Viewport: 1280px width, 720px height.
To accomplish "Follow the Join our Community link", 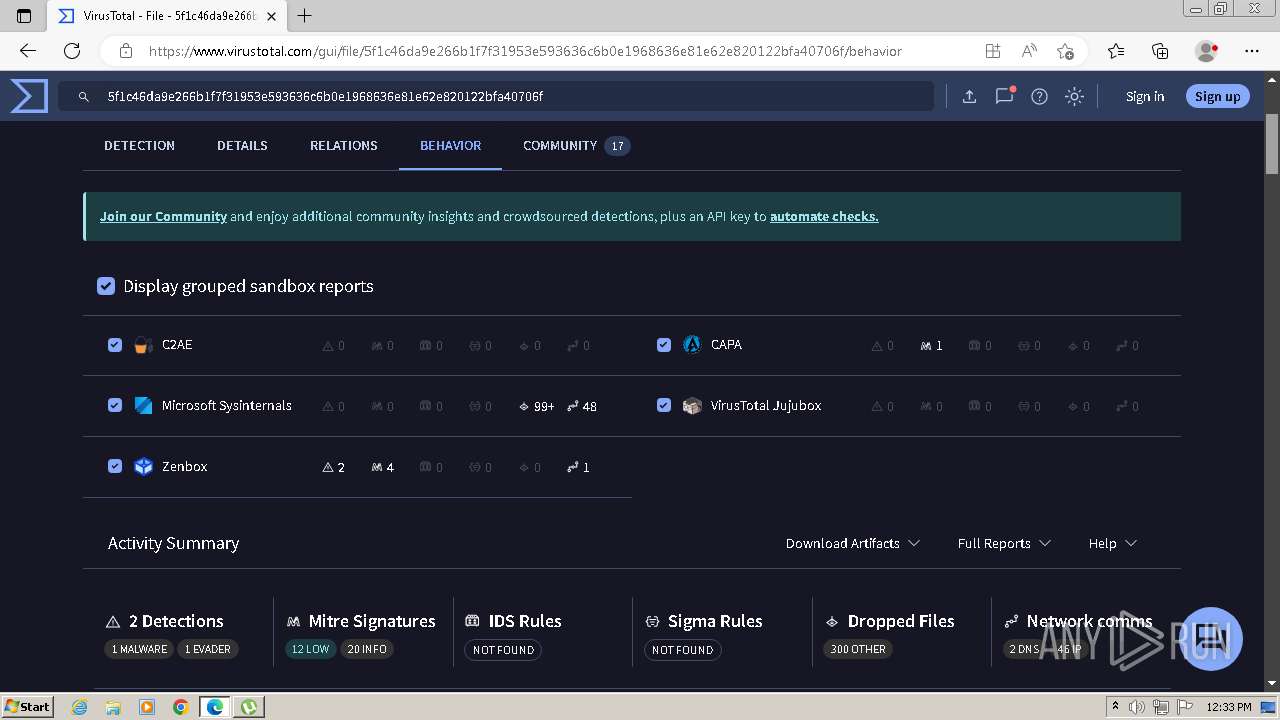I will (163, 216).
